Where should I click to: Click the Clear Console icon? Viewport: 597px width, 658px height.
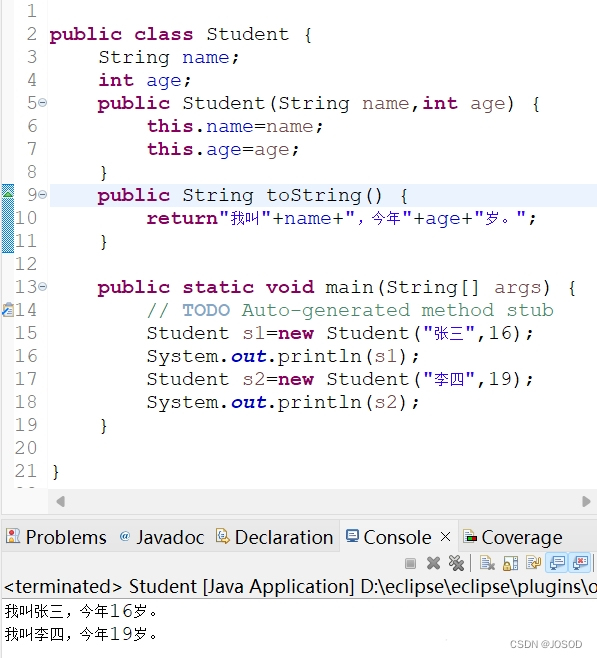coord(487,563)
